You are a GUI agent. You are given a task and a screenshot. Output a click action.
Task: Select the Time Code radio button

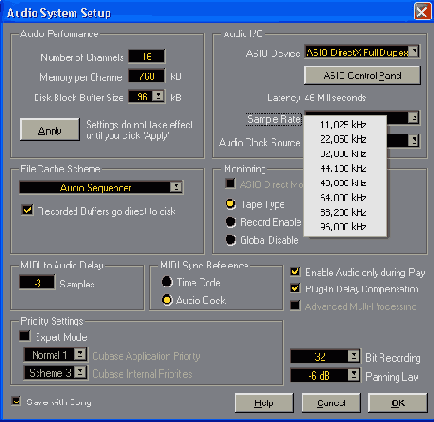point(167,282)
